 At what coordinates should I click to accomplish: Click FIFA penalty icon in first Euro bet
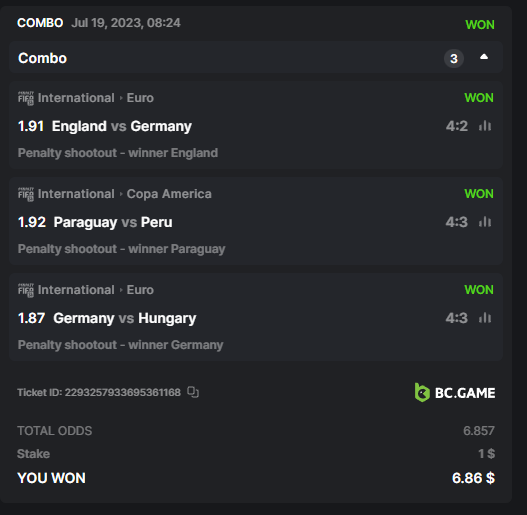[26, 98]
